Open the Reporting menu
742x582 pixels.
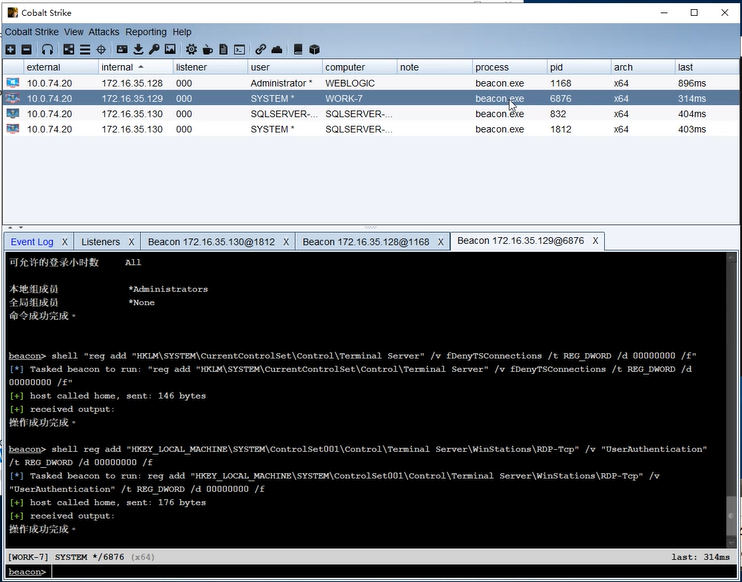coord(146,32)
